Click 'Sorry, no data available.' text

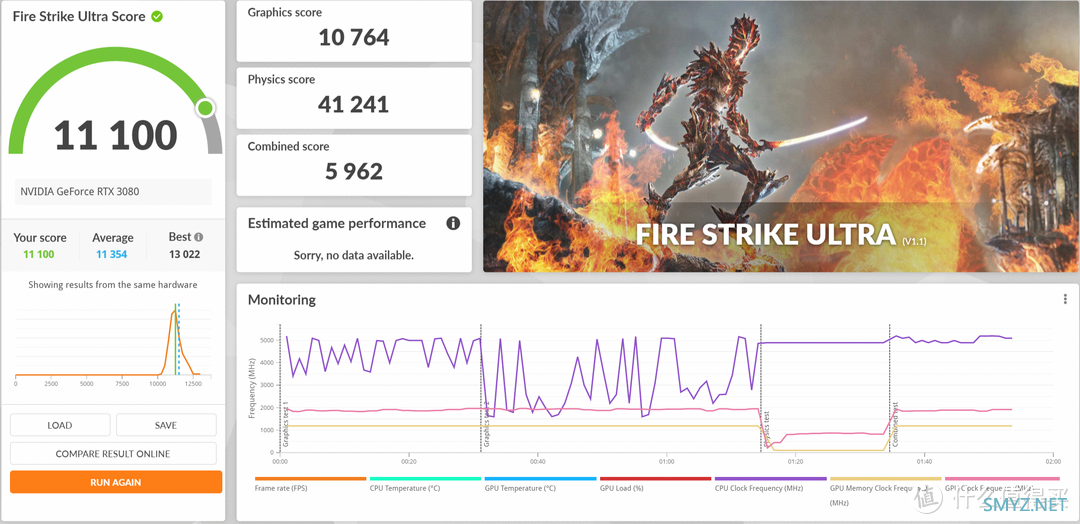(x=354, y=255)
